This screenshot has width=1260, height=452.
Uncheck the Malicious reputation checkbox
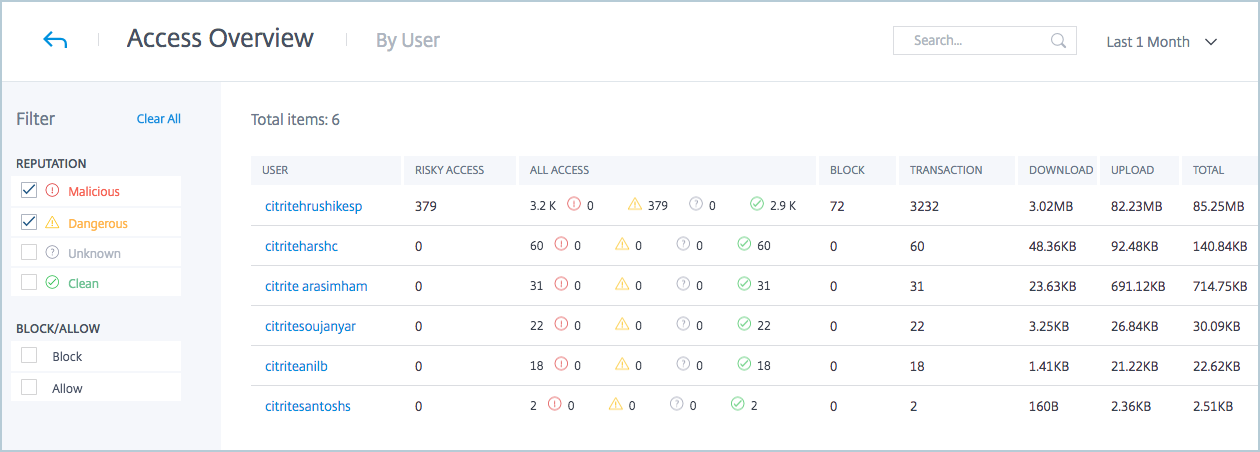29,191
